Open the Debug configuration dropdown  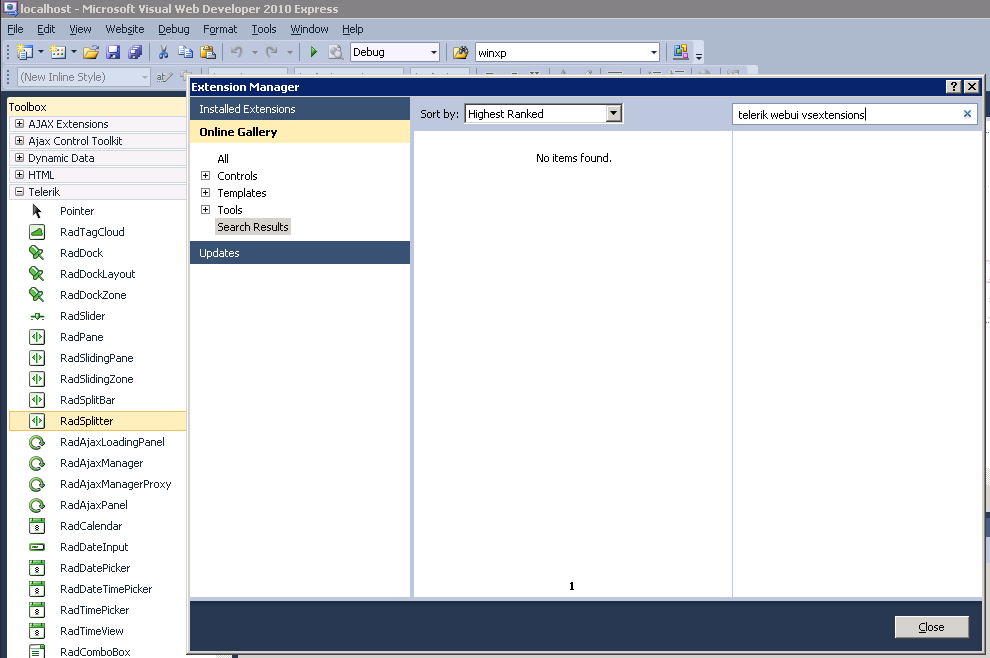click(434, 52)
